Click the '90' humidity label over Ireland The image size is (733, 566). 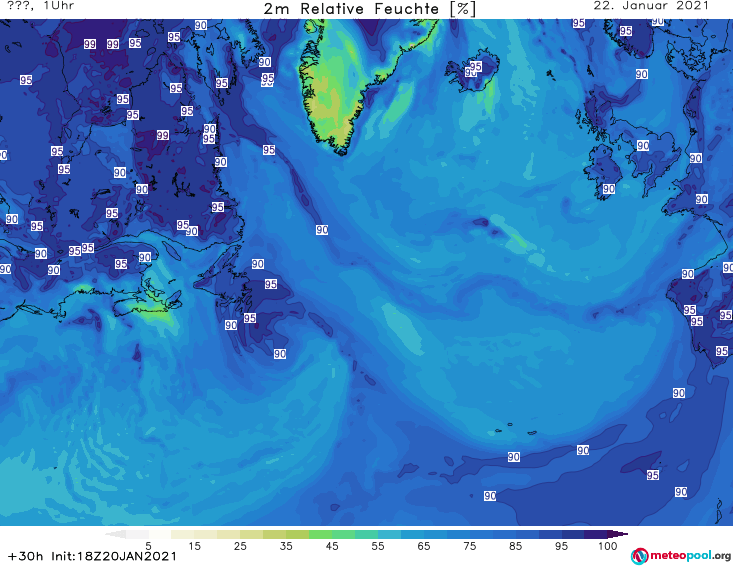609,189
